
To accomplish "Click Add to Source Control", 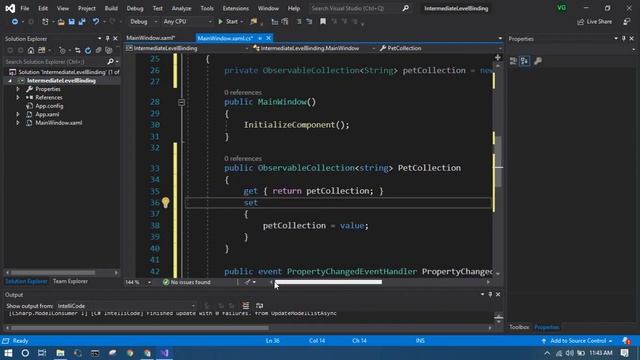I will 577,341.
